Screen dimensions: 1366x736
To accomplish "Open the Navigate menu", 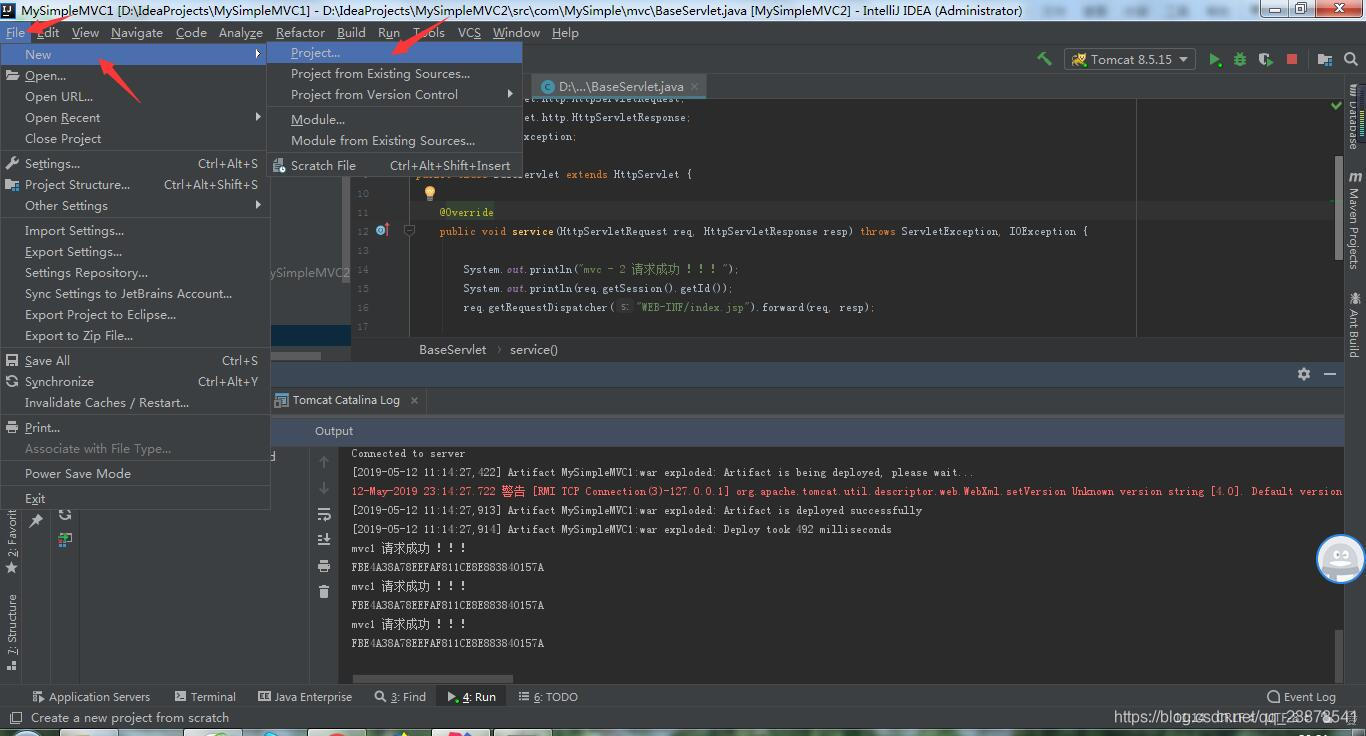I will coord(137,32).
